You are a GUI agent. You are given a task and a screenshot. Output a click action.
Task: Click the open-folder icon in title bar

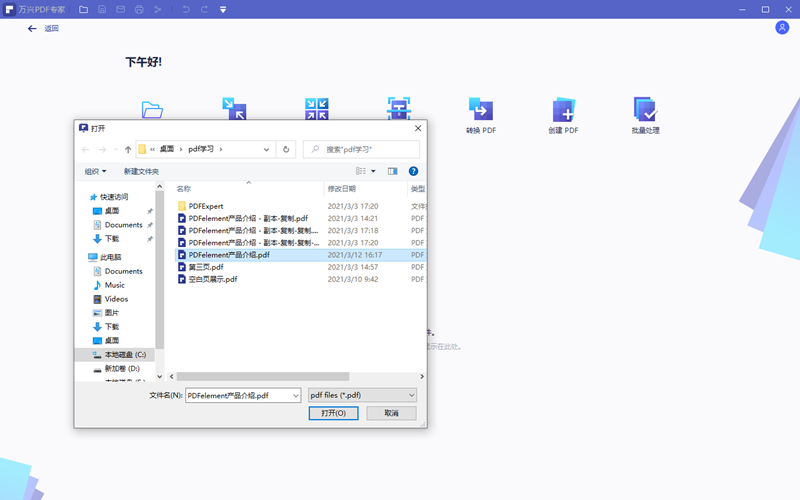pos(83,9)
